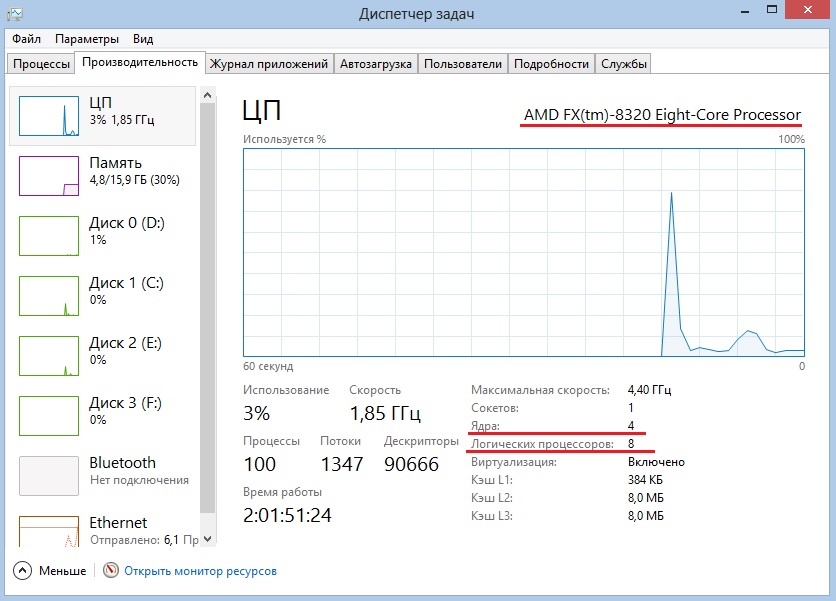
Task: Go to the Пользователи tab
Action: click(x=463, y=64)
